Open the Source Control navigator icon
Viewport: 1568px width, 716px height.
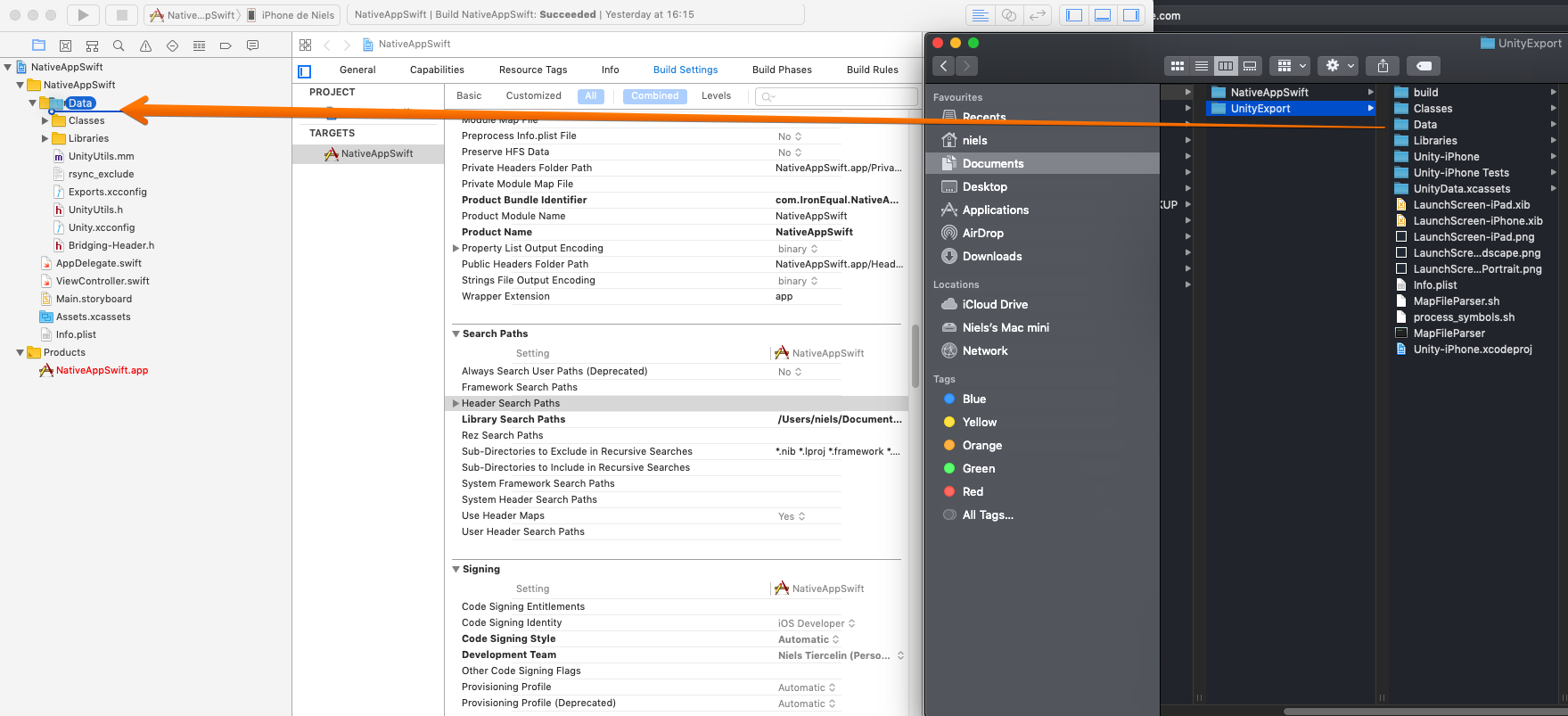(x=65, y=45)
